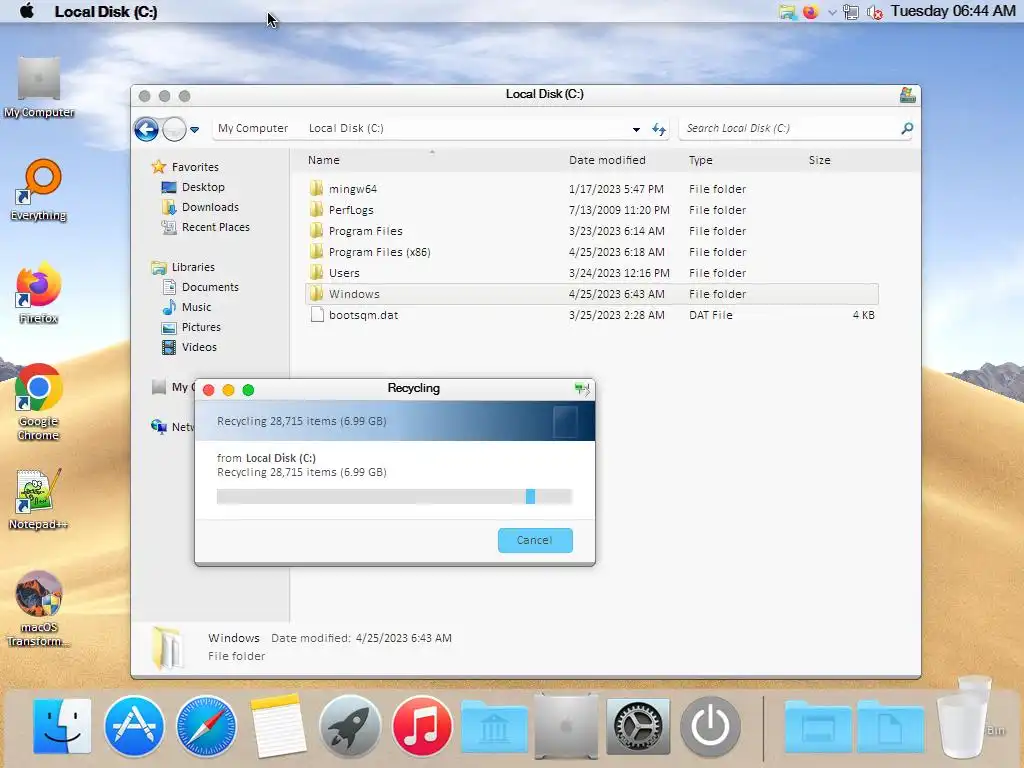
Task: Select the PerfLogs folder
Action: click(x=592, y=210)
